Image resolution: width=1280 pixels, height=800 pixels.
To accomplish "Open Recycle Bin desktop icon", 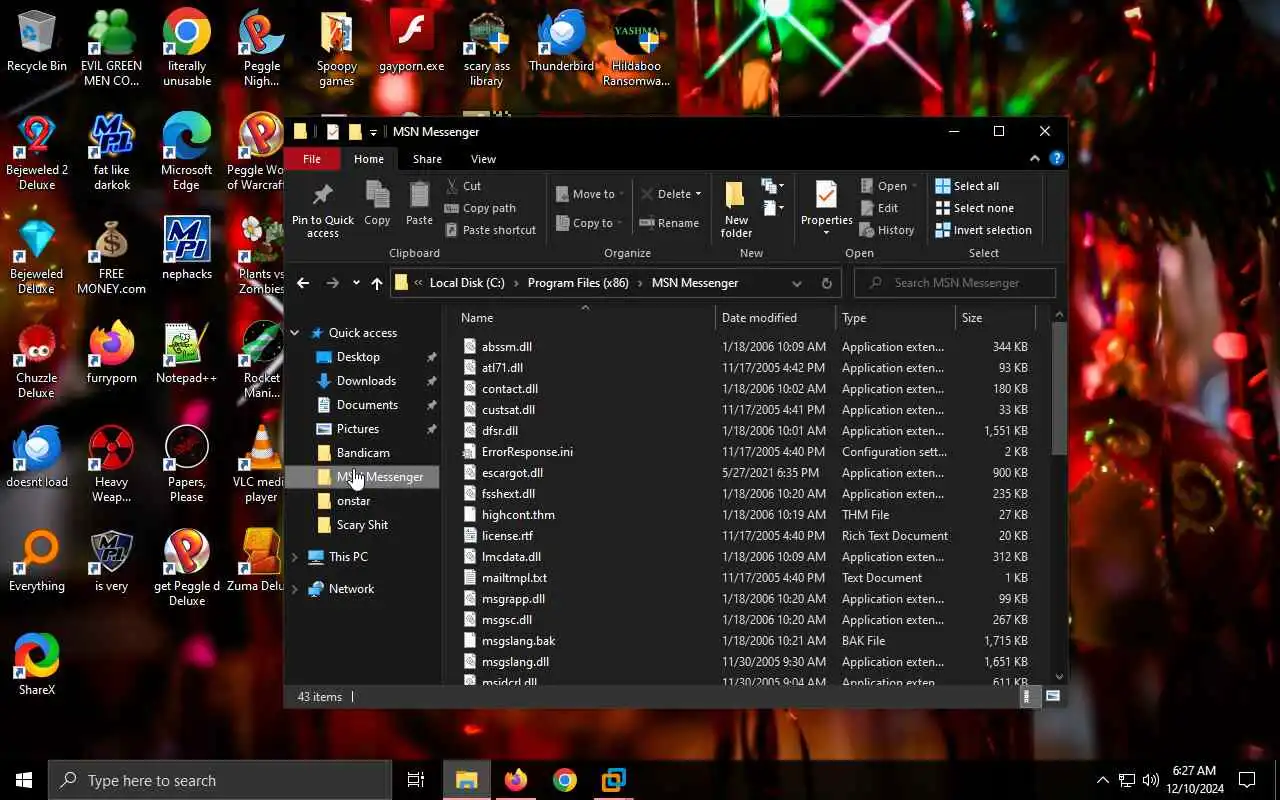I will coord(37,42).
